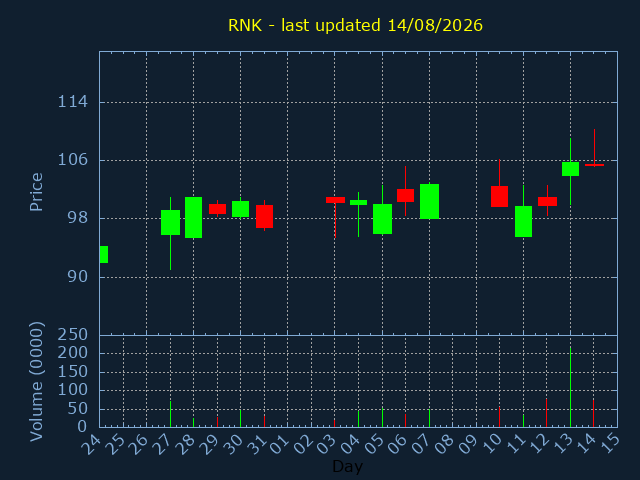Click the 114 price axis label
640x480 pixels.
click(73, 102)
